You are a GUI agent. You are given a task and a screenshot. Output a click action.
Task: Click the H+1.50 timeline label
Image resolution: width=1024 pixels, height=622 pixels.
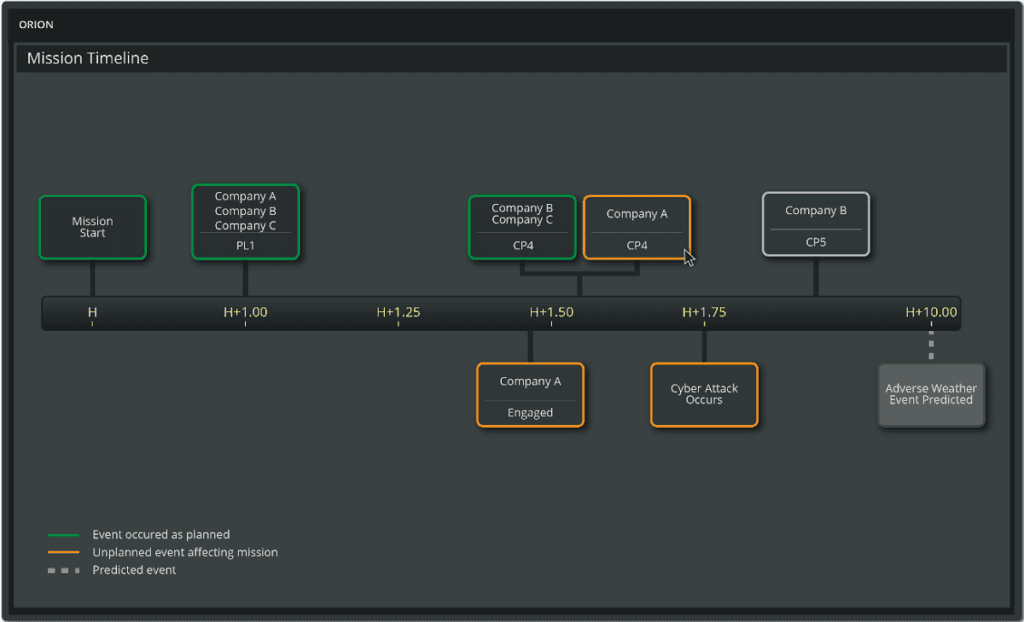coord(551,312)
